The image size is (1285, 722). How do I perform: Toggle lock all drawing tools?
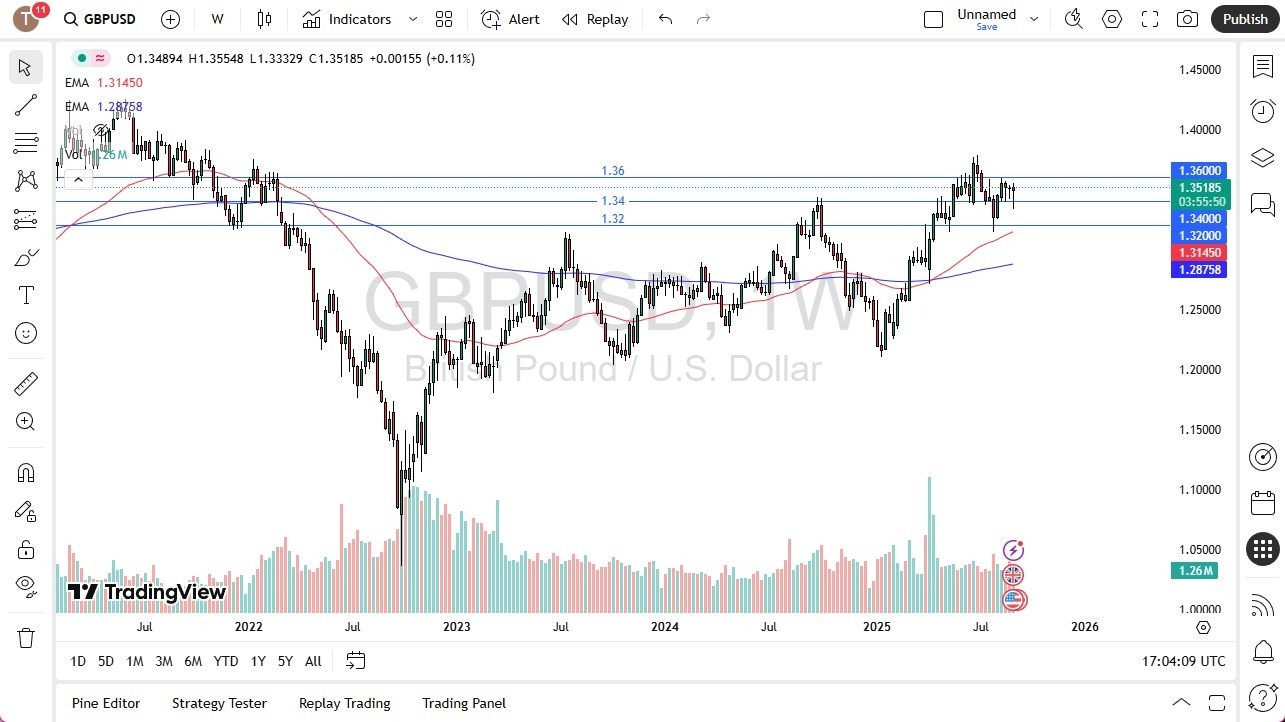[x=26, y=549]
